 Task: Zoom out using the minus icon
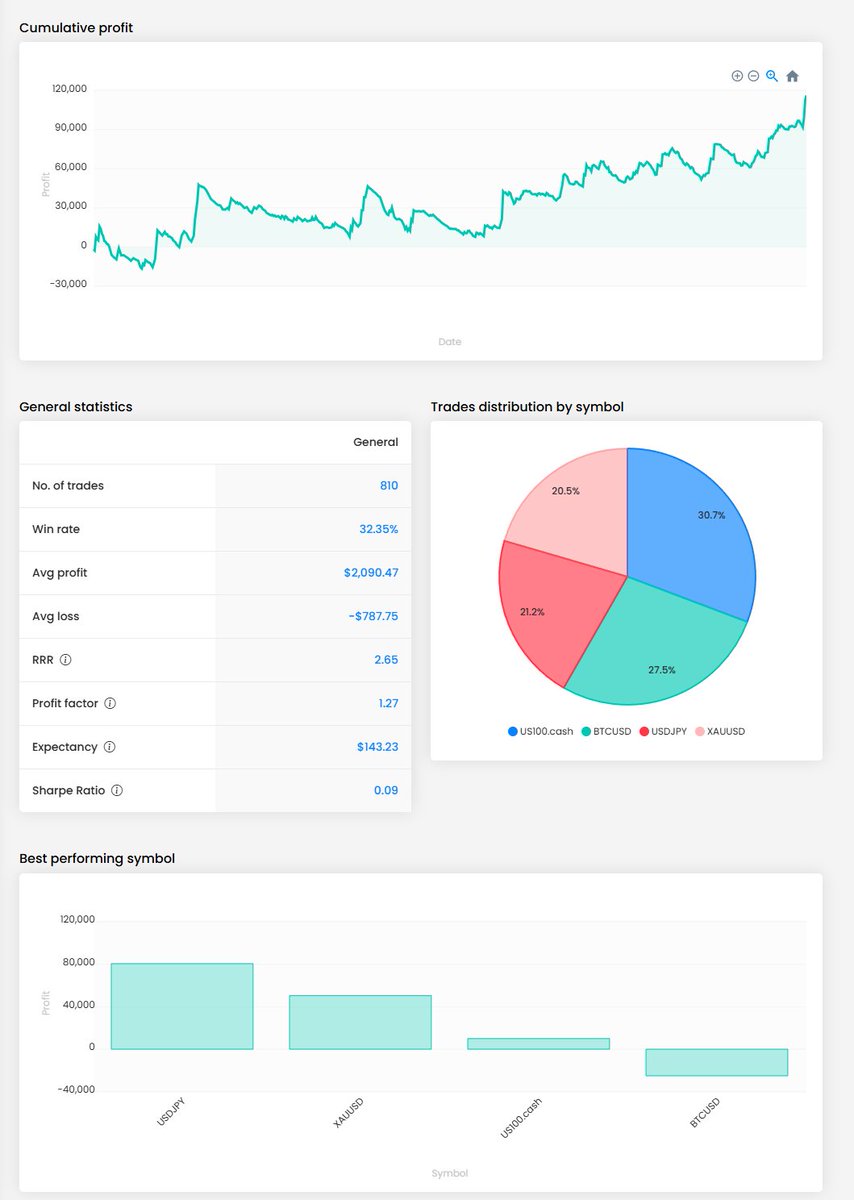pos(752,76)
